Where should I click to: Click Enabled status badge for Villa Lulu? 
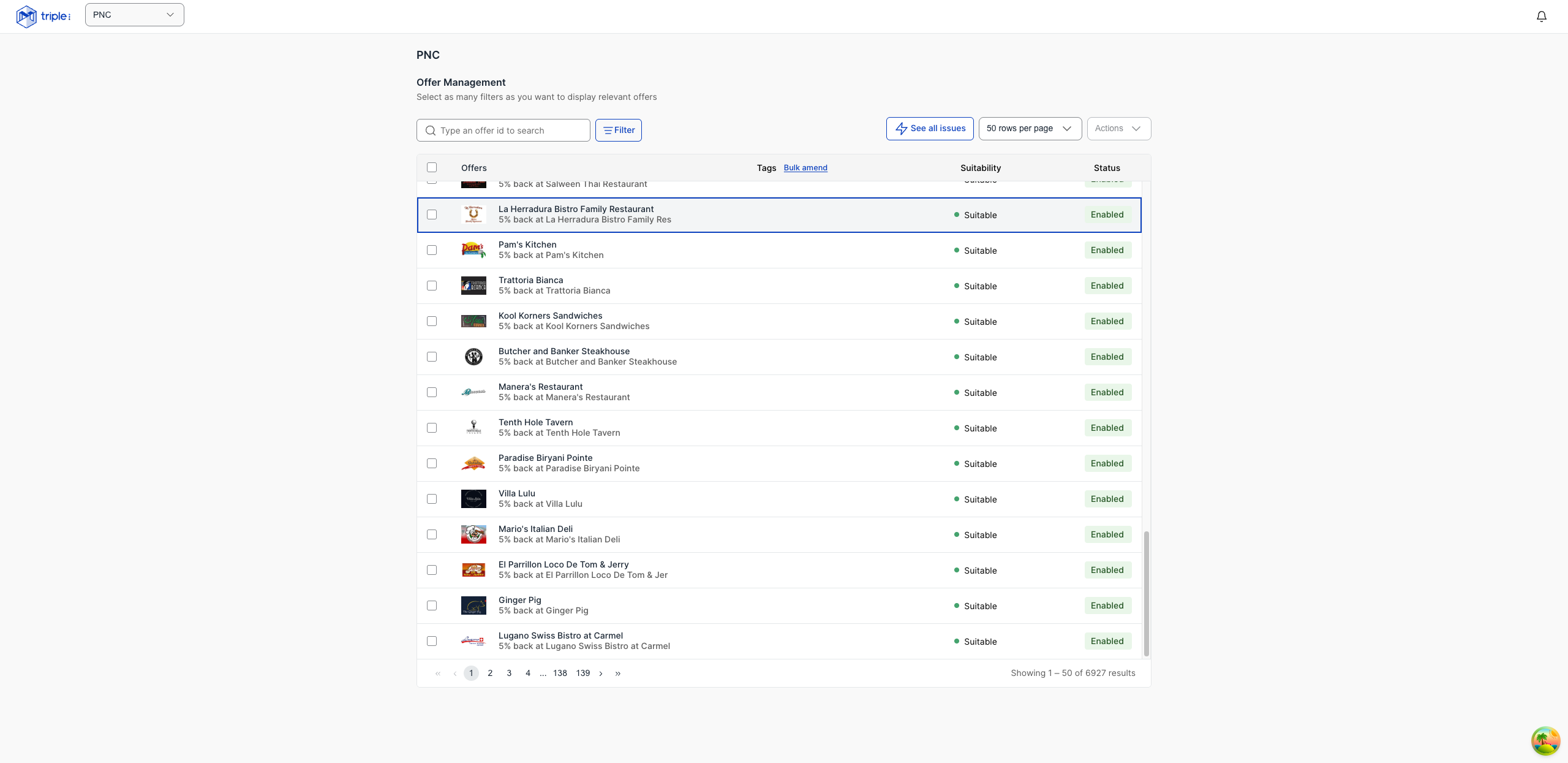click(1107, 499)
